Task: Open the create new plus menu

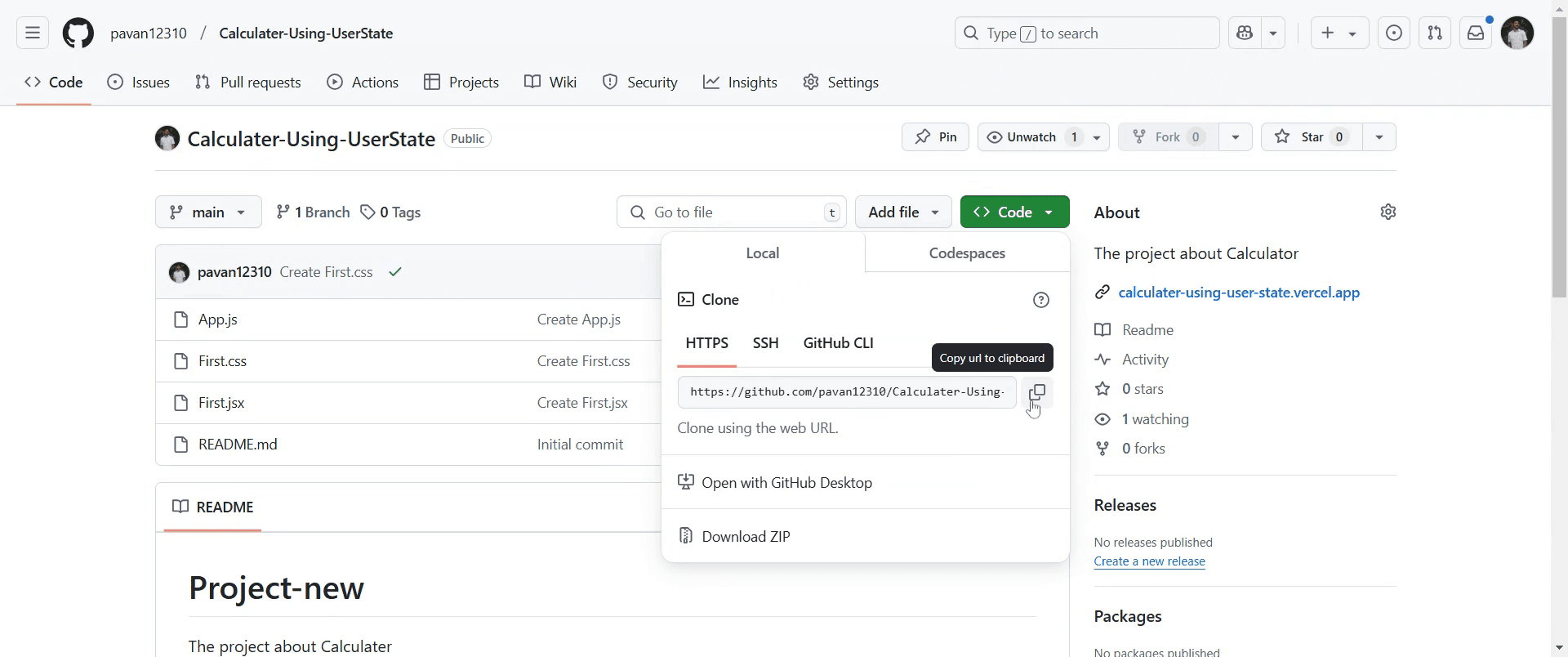Action: click(x=1339, y=34)
